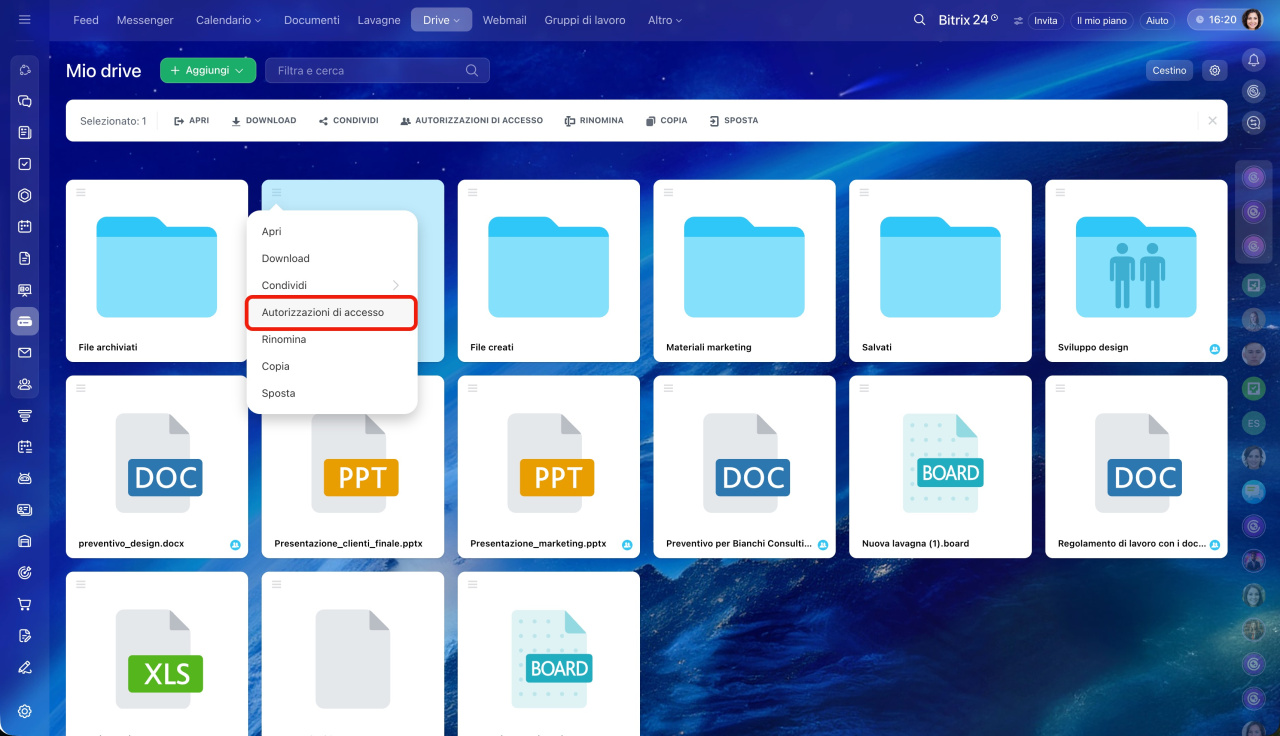Click Rinomina in the selection toolbar
Image resolution: width=1280 pixels, height=736 pixels.
[594, 120]
